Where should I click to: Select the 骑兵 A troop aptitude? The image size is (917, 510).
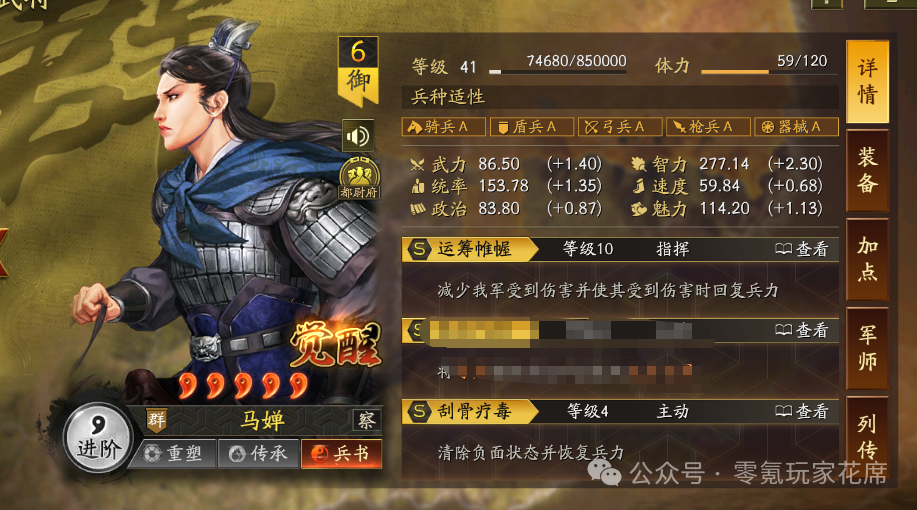click(444, 127)
